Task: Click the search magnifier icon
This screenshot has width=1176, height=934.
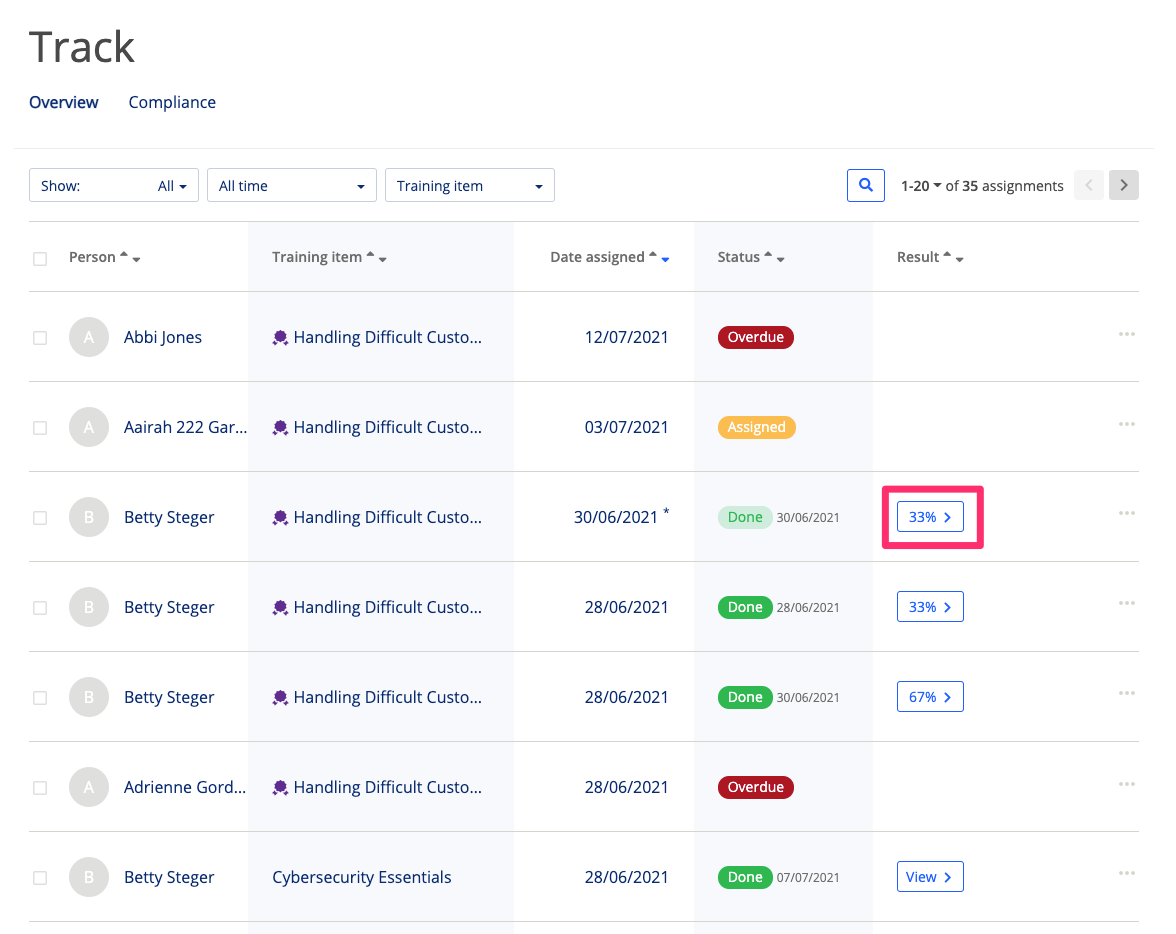Action: click(x=866, y=185)
